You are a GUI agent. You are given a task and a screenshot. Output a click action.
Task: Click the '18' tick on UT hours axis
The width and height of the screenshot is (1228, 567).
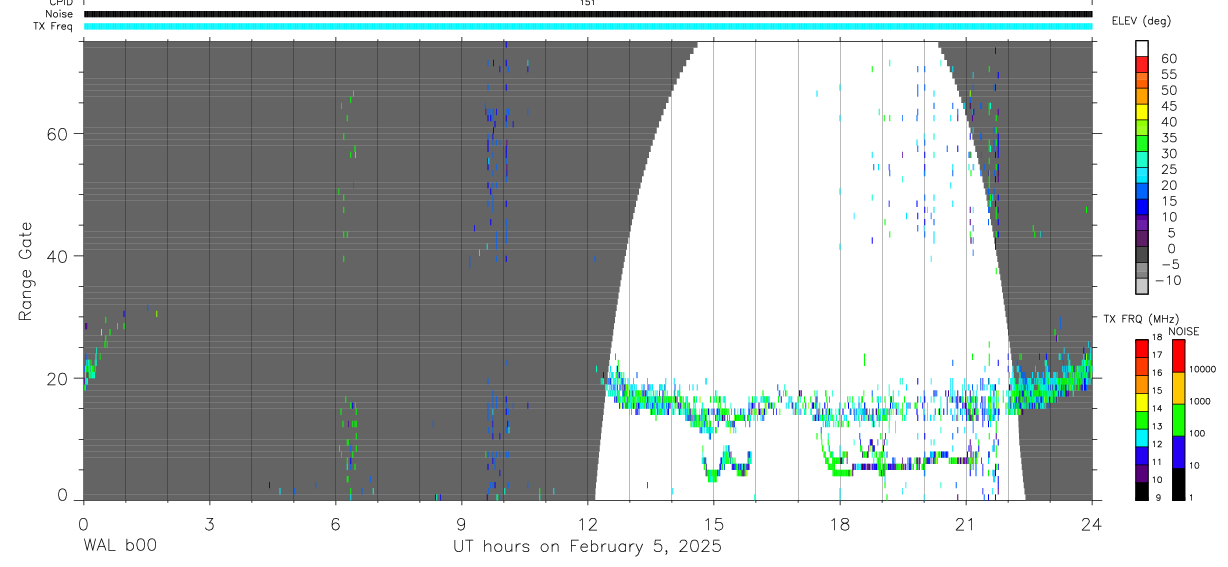pos(840,523)
